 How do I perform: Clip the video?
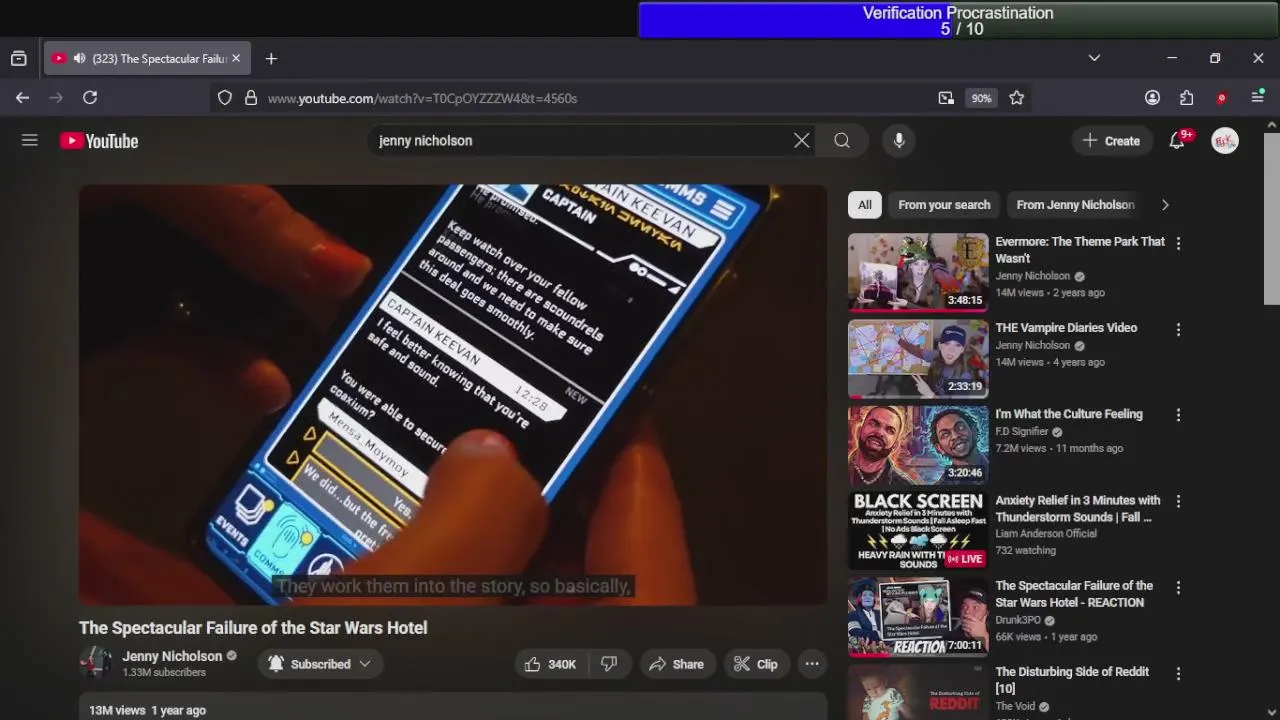coord(755,664)
